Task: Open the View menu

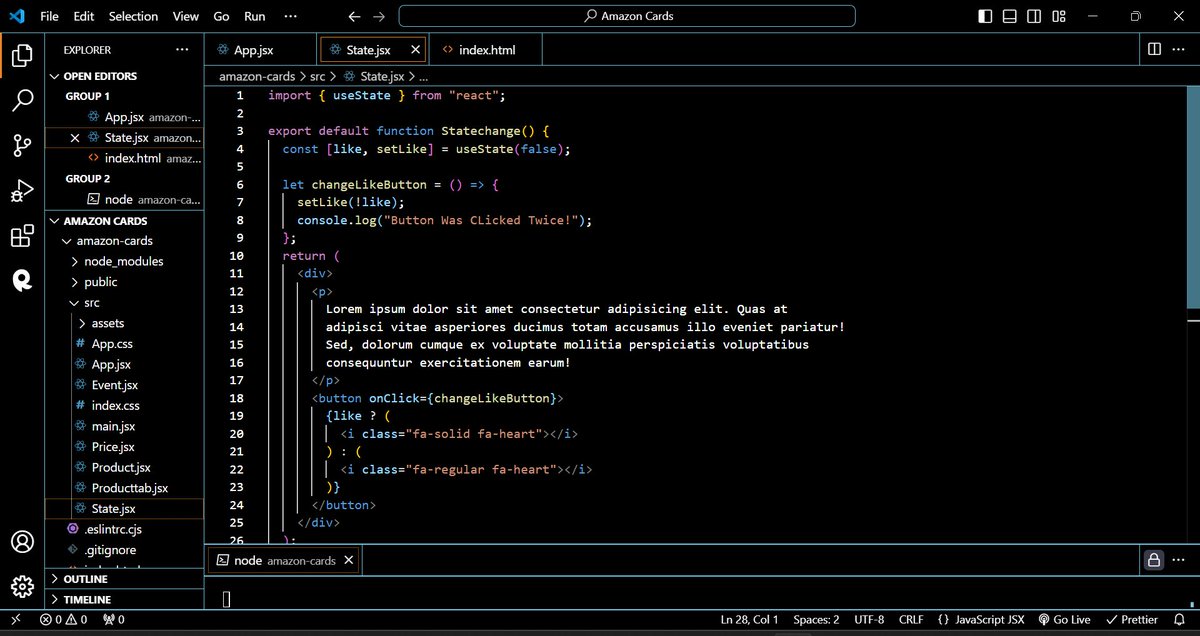Action: 186,16
